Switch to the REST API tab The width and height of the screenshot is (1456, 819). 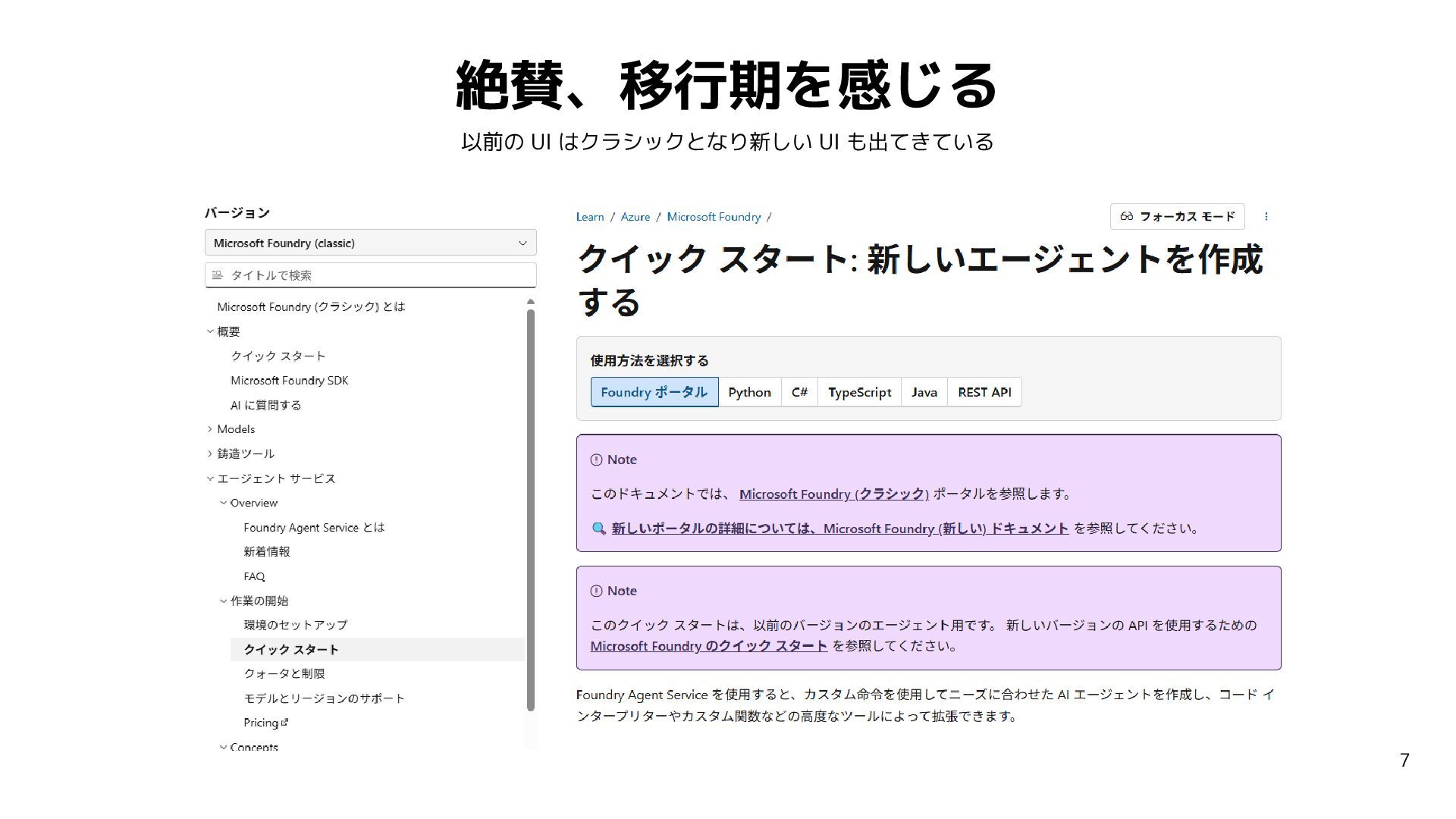point(984,393)
